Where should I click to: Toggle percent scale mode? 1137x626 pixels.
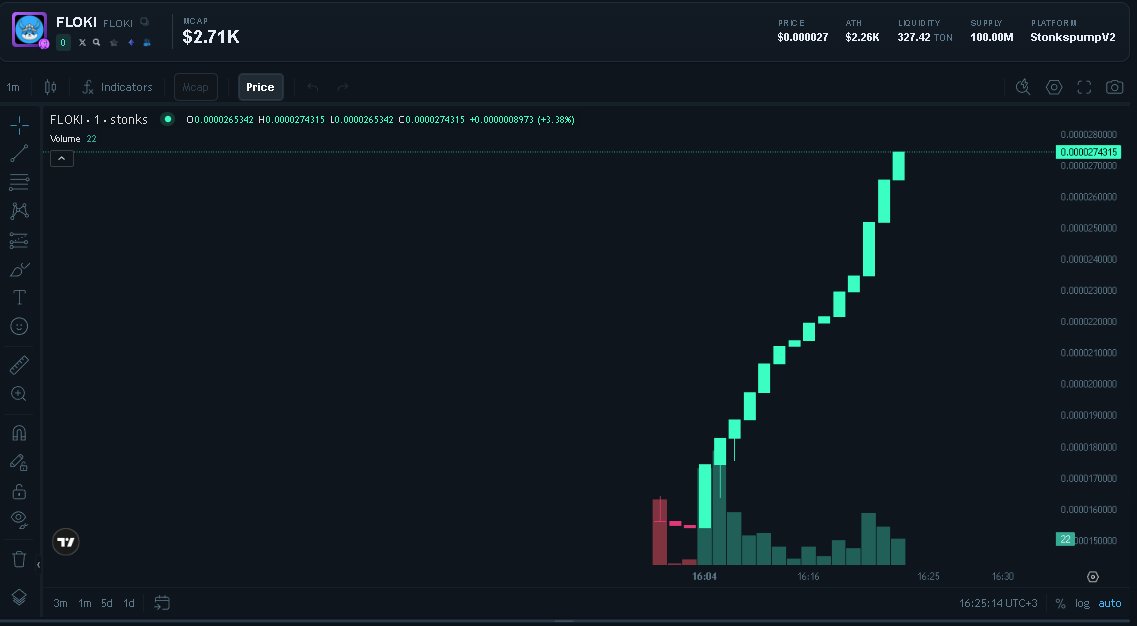pyautogui.click(x=1060, y=603)
